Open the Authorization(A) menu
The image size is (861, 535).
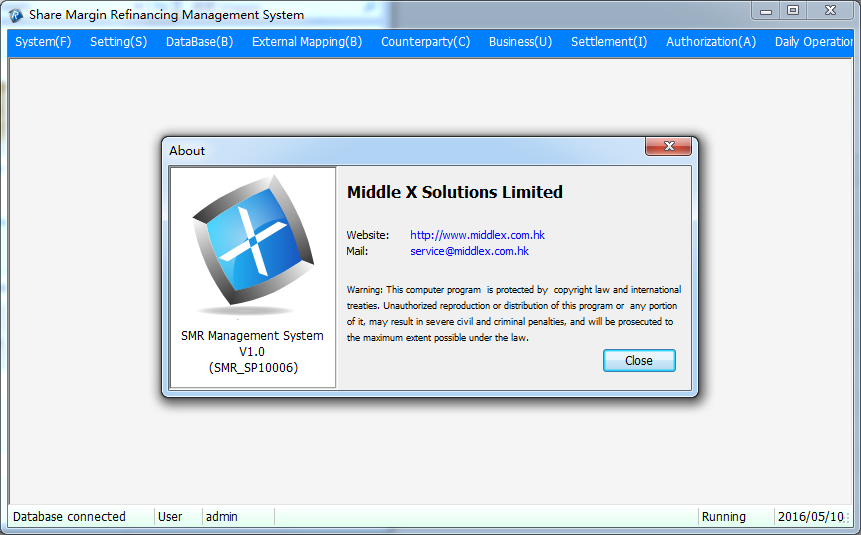pyautogui.click(x=711, y=42)
